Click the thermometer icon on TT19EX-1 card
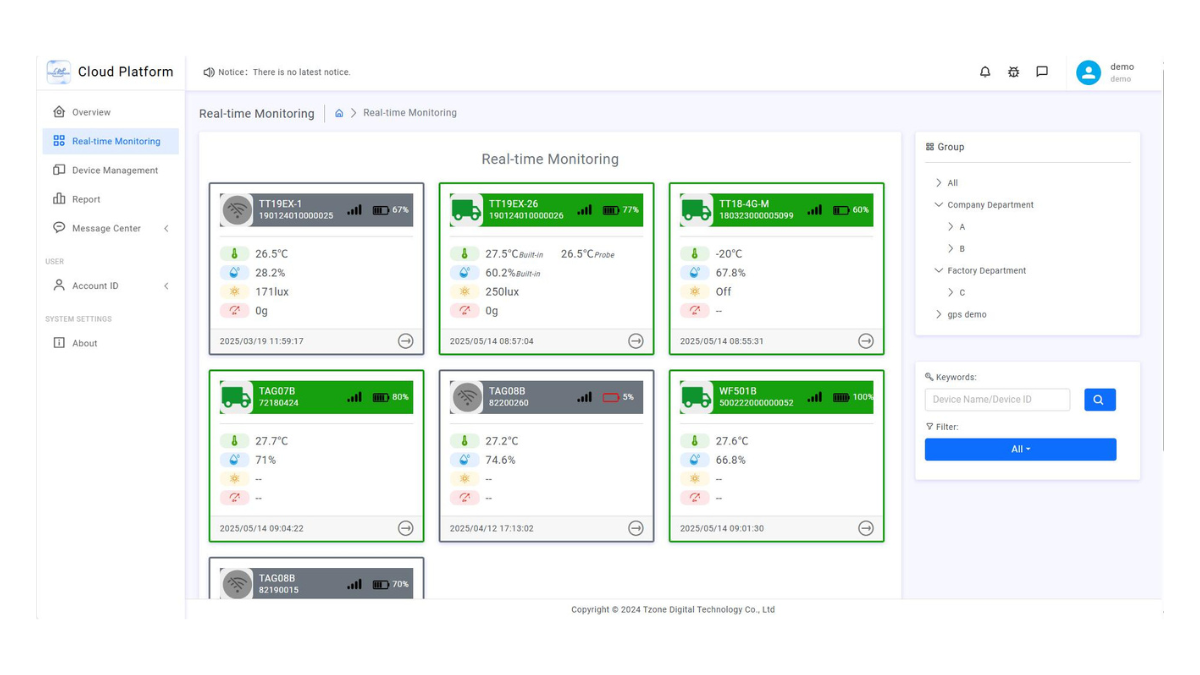1200x675 pixels. 235,254
